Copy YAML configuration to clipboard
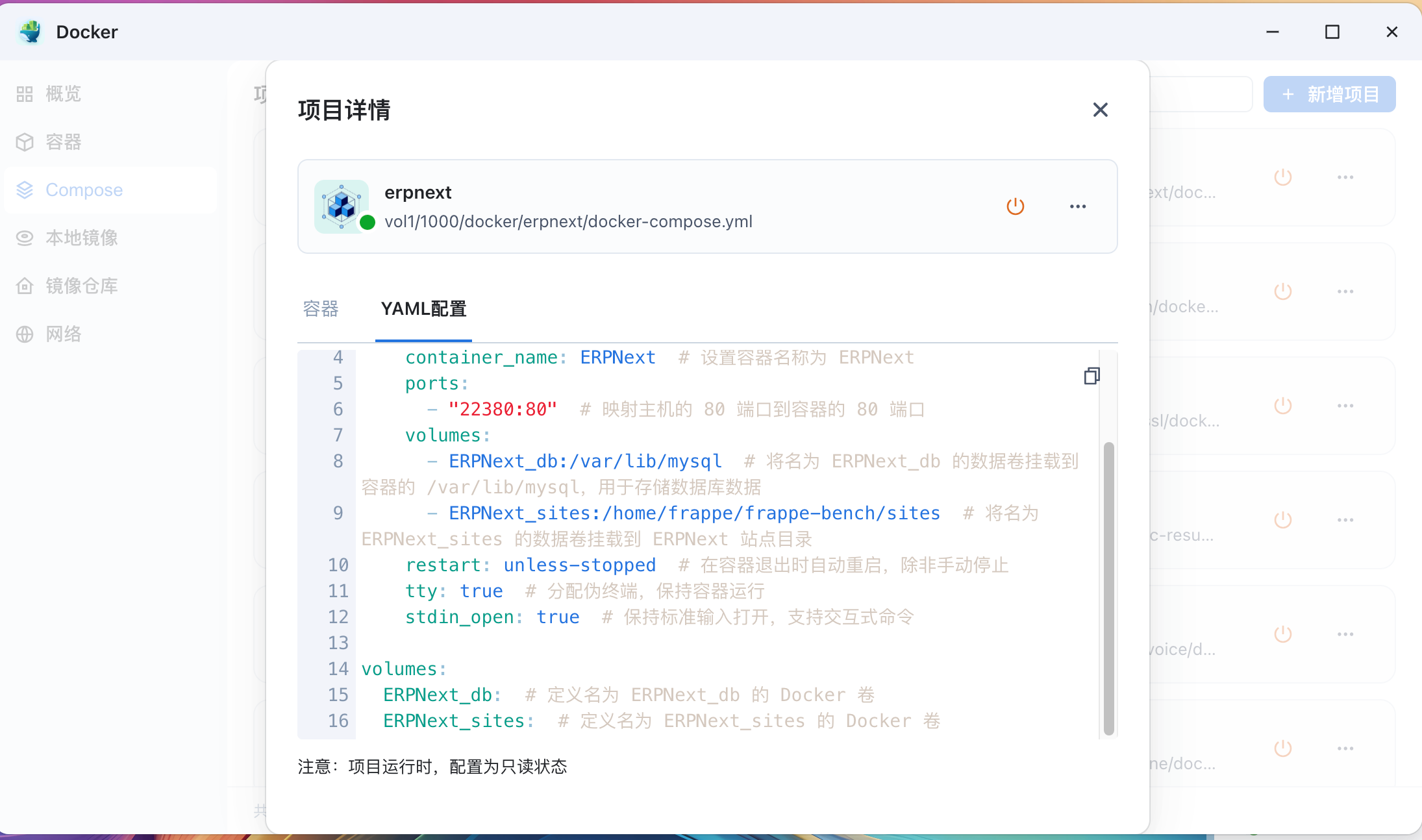 click(1091, 376)
